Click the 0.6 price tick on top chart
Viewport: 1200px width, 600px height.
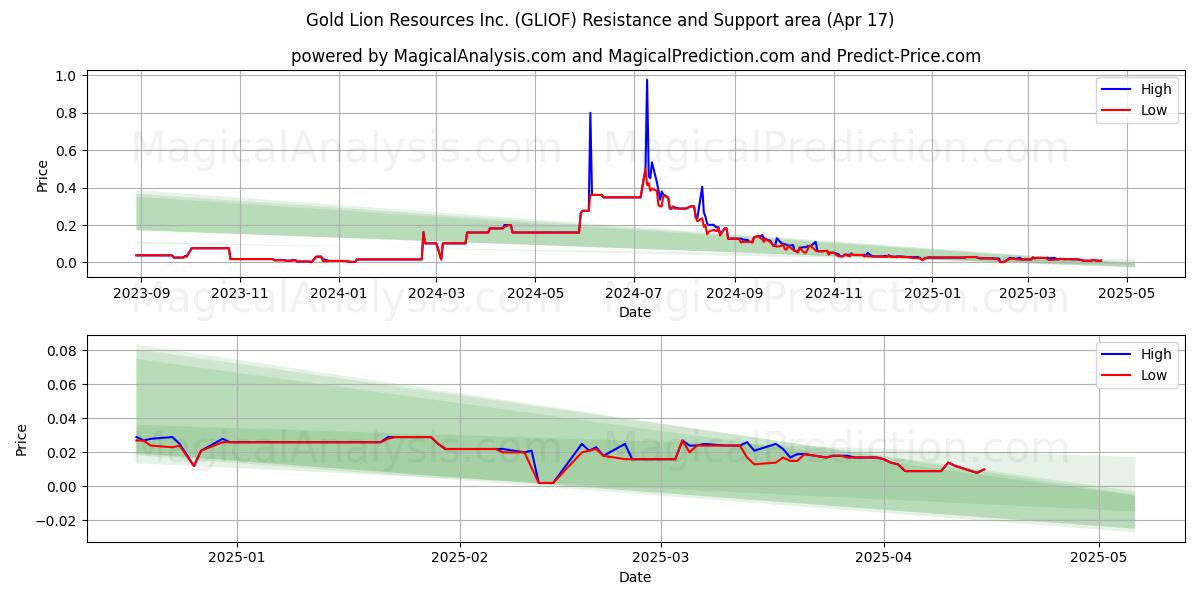click(67, 151)
